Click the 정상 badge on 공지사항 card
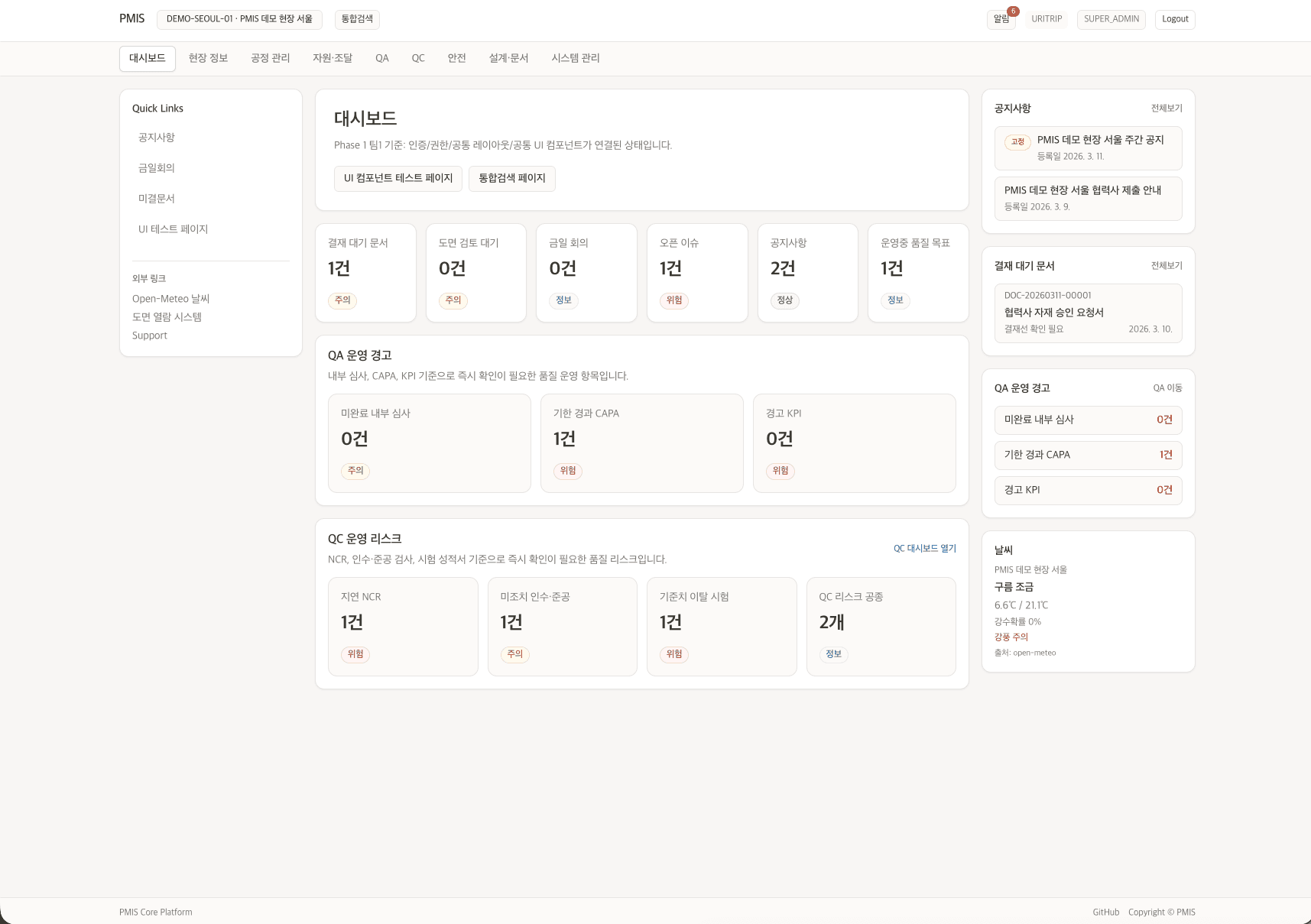Screen dimensions: 1311x924 [x=784, y=300]
